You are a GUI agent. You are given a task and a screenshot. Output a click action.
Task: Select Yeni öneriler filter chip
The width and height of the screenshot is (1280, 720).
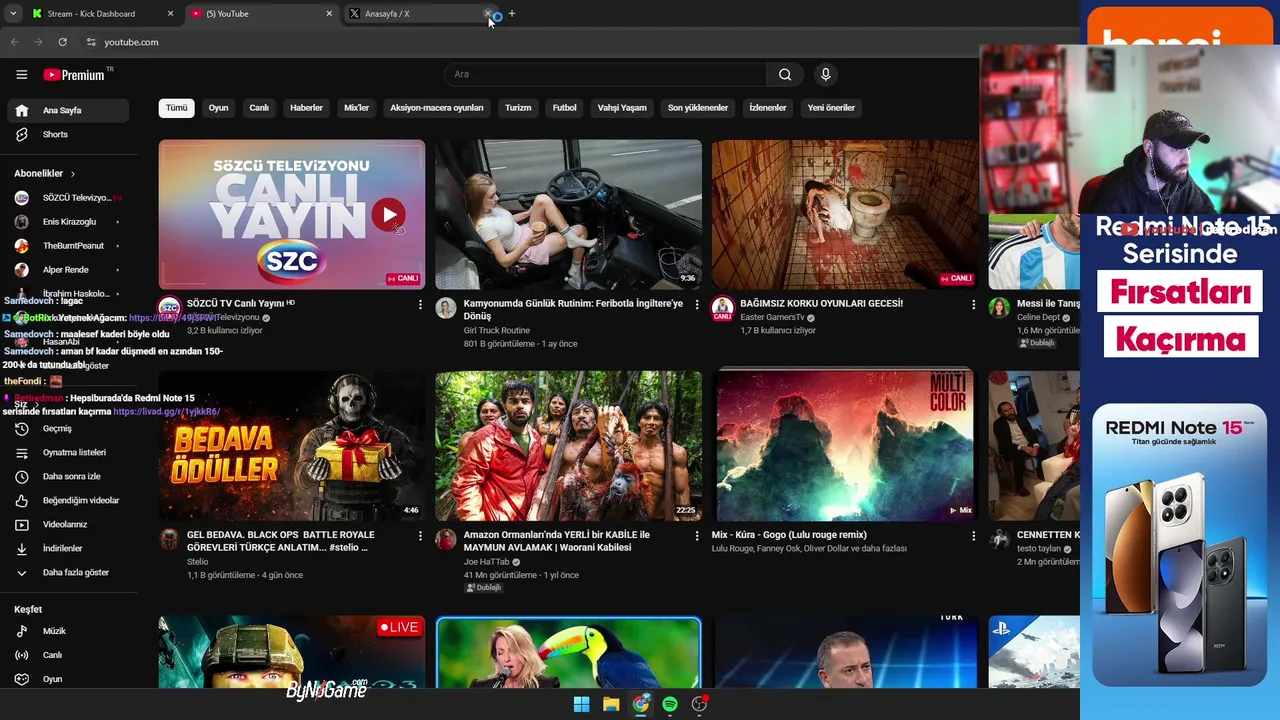pyautogui.click(x=831, y=108)
